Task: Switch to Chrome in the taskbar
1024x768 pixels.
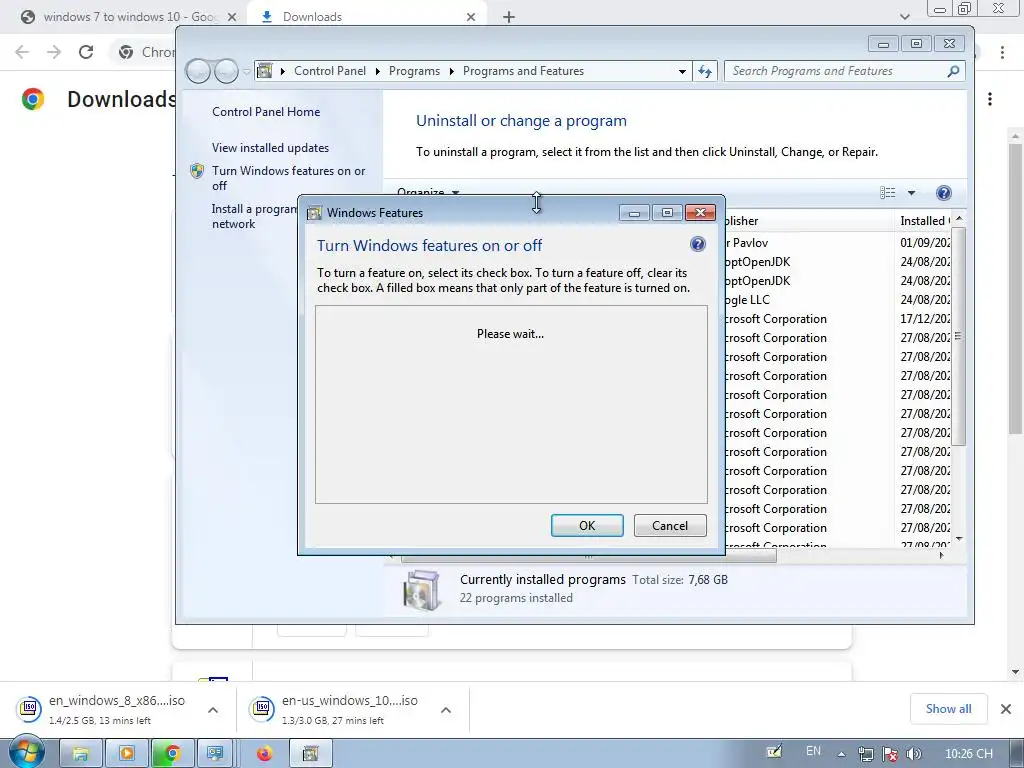Action: 172,754
